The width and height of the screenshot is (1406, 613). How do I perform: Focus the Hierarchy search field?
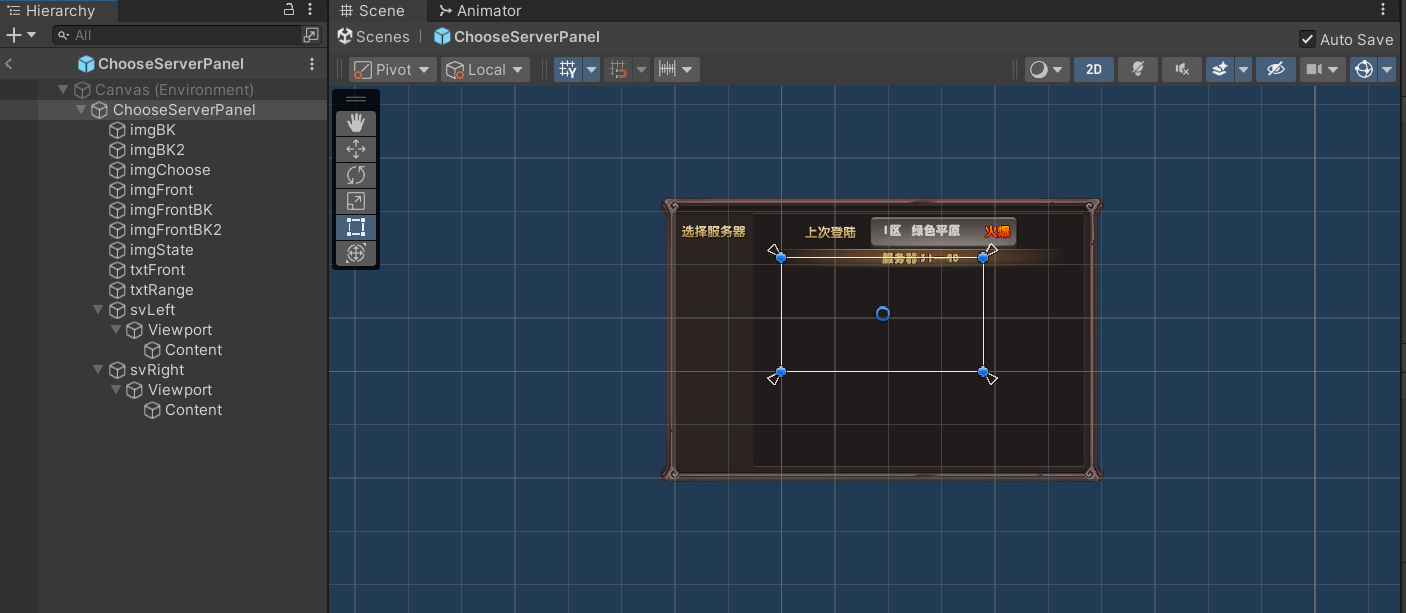175,35
